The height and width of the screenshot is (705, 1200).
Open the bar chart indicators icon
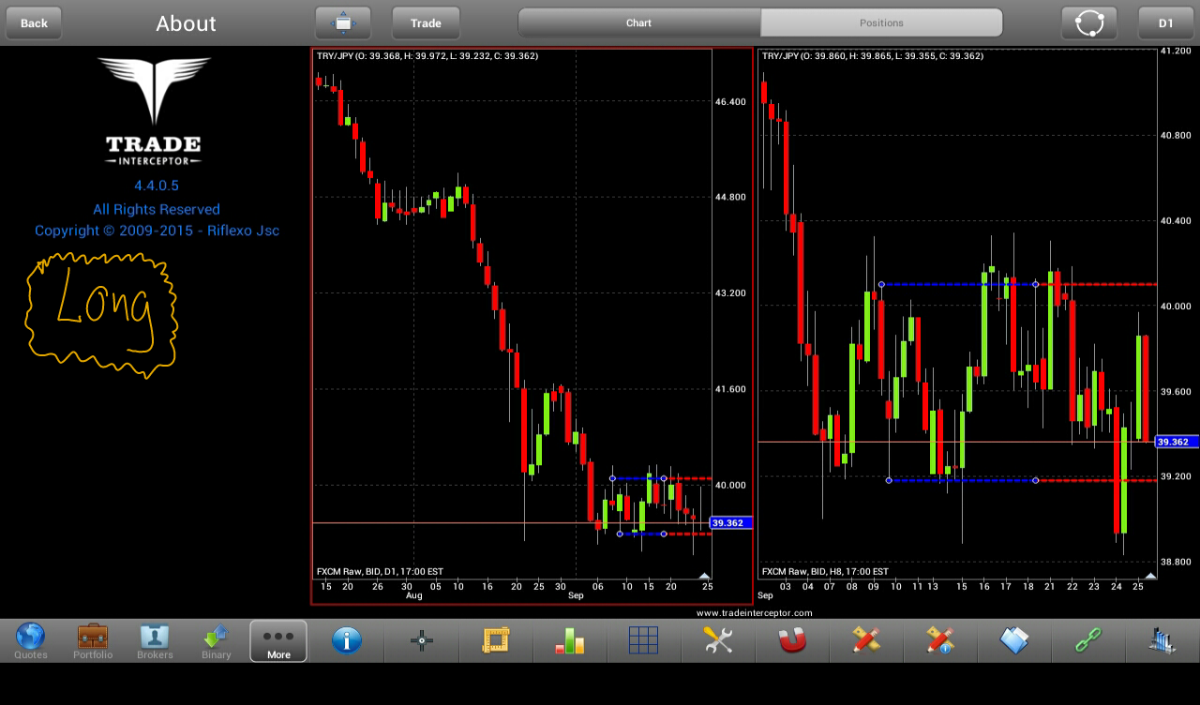pyautogui.click(x=570, y=640)
